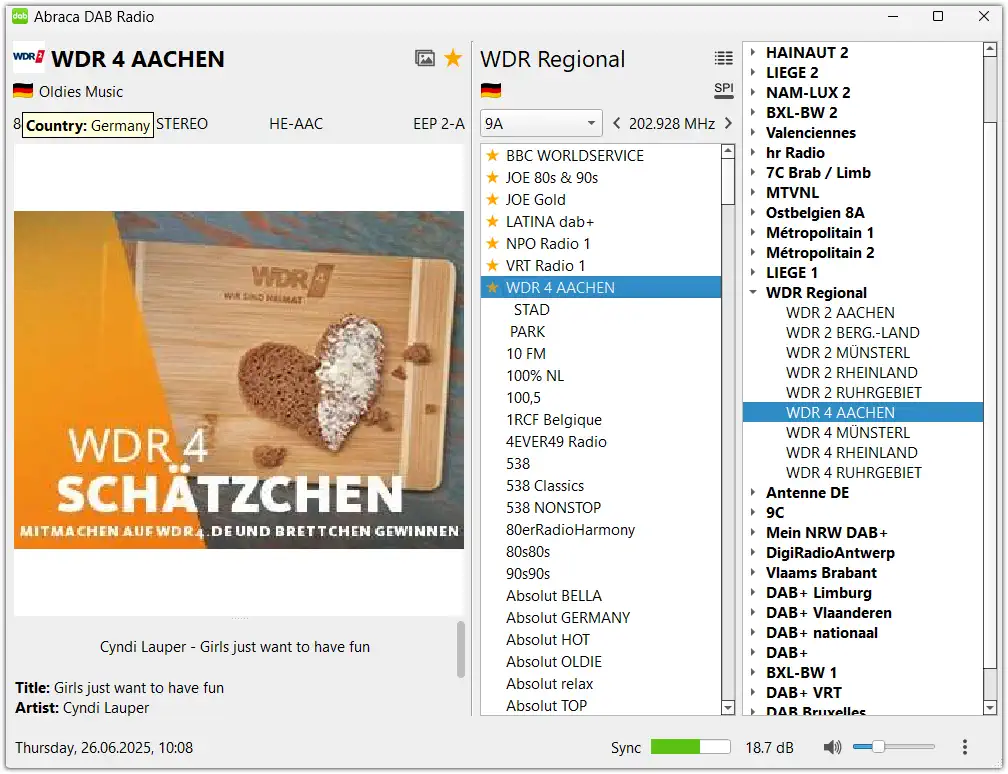Image resolution: width=1008 pixels, height=774 pixels.
Task: Adjust the volume slider handle
Action: tap(878, 746)
